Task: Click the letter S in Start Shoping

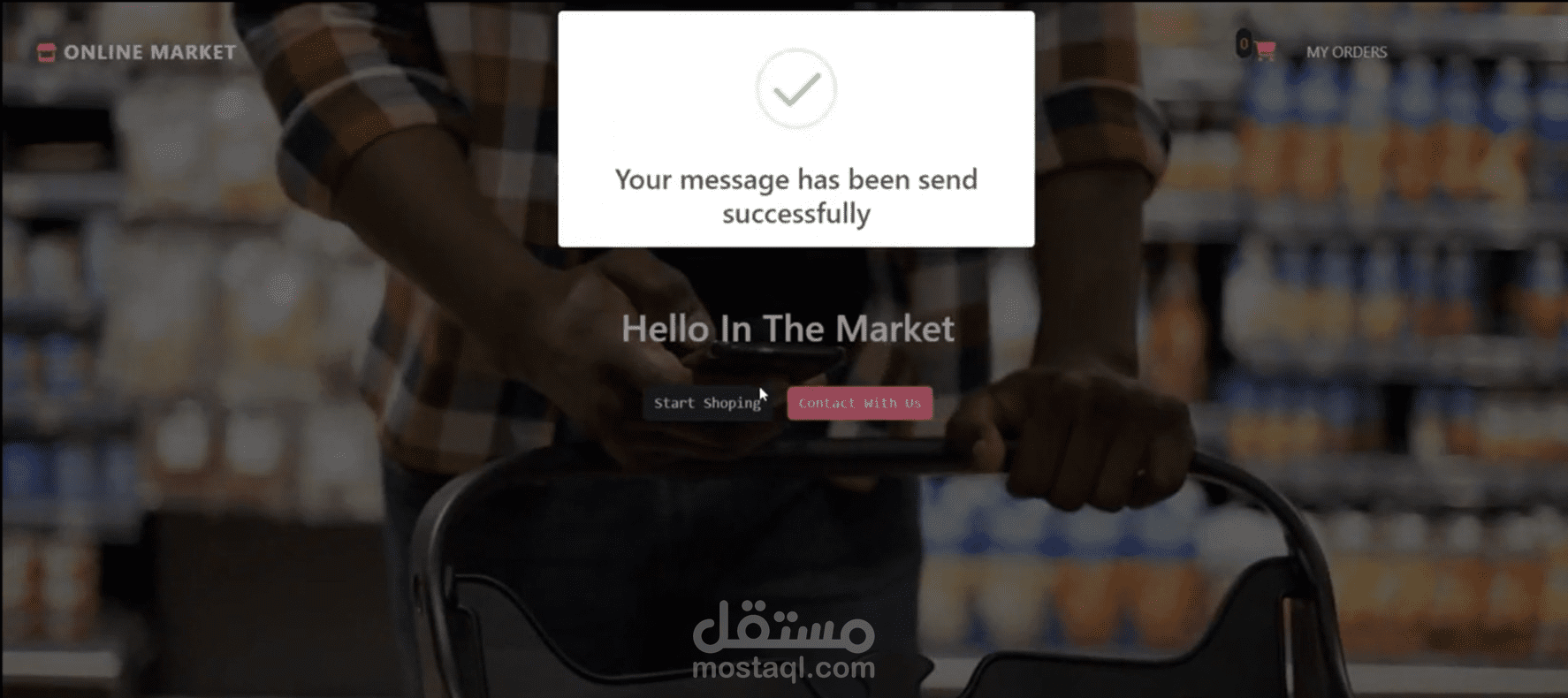Action: pyautogui.click(x=658, y=403)
